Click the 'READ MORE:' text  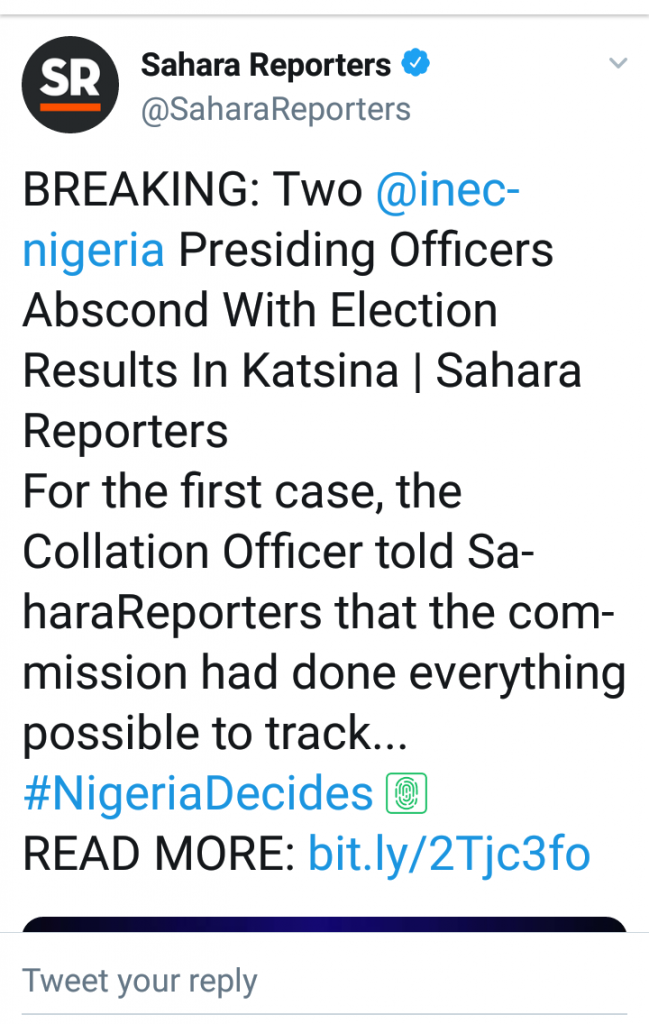[158, 855]
